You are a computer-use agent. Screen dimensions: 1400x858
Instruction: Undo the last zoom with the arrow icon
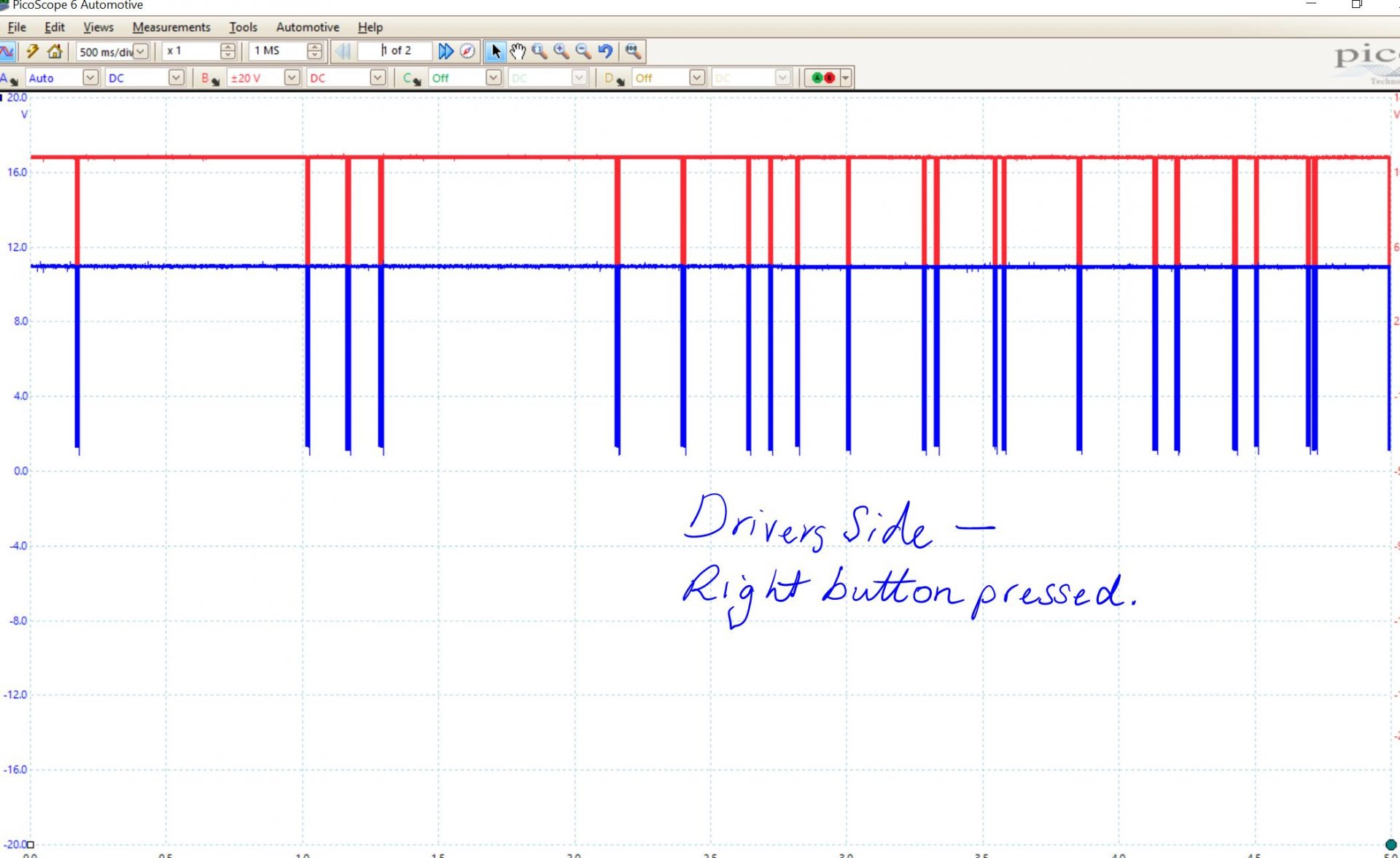pos(605,51)
